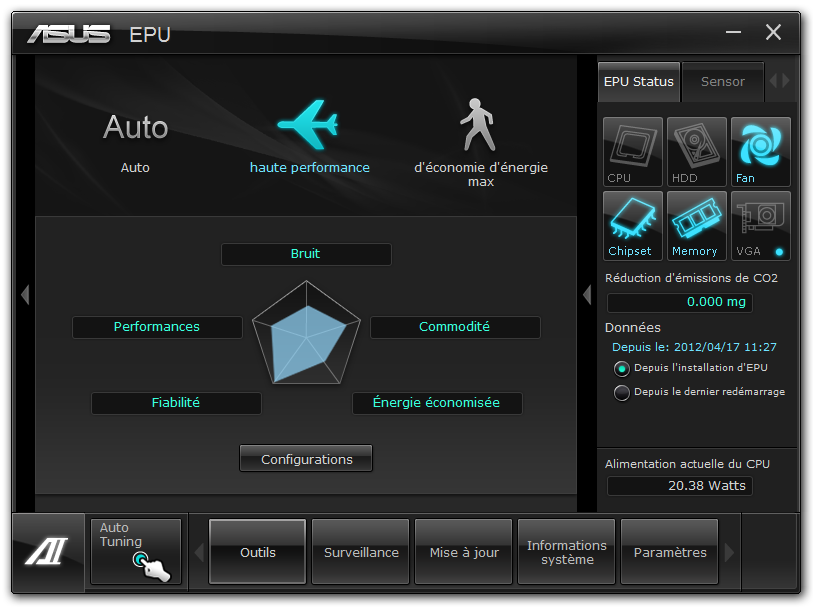Open the Informations système menu
Viewport: 813px width, 607px height.
click(567, 552)
